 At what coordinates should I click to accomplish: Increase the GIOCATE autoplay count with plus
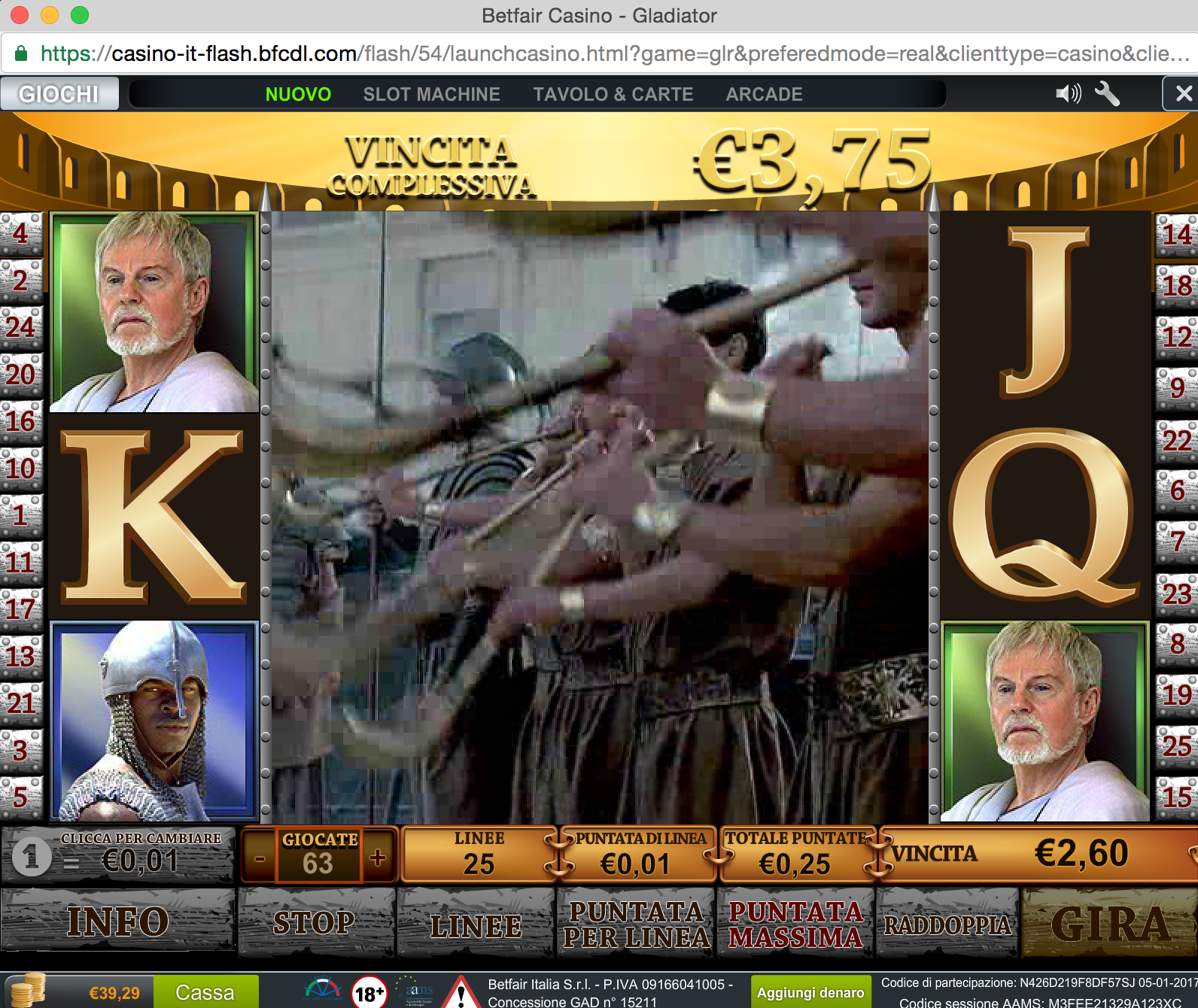[x=379, y=857]
